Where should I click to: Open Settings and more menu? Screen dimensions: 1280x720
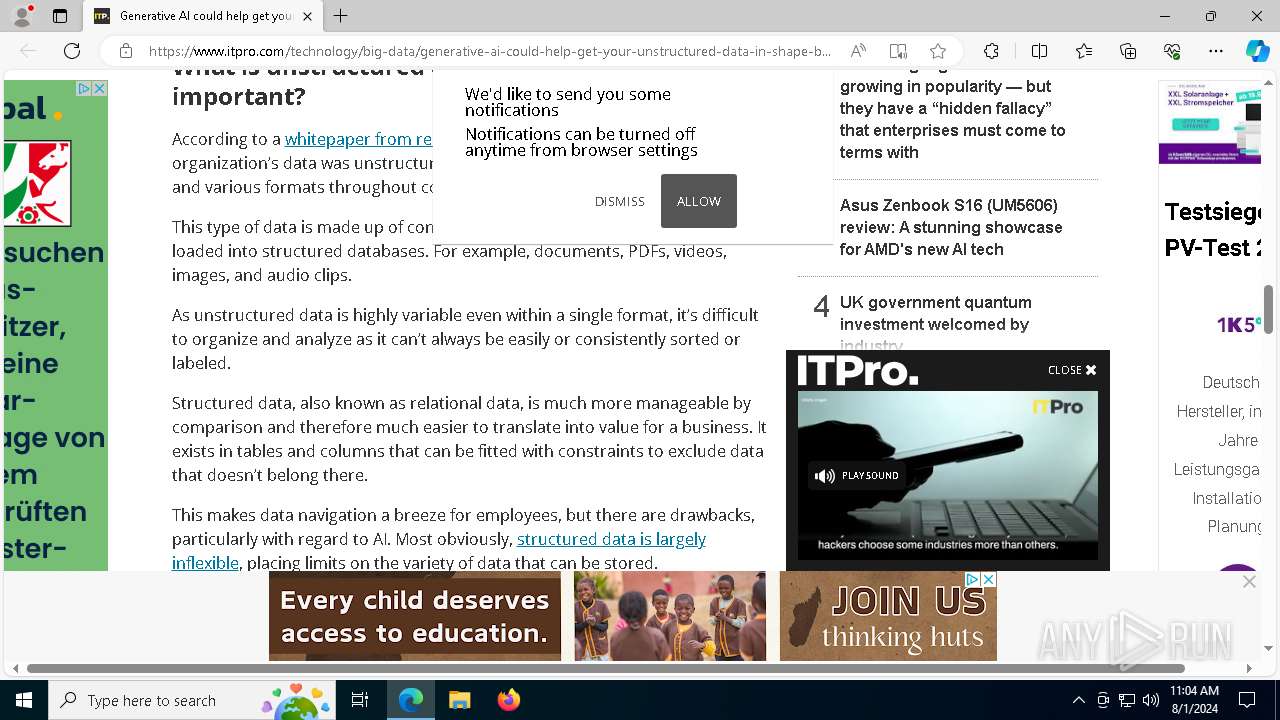click(x=1216, y=51)
